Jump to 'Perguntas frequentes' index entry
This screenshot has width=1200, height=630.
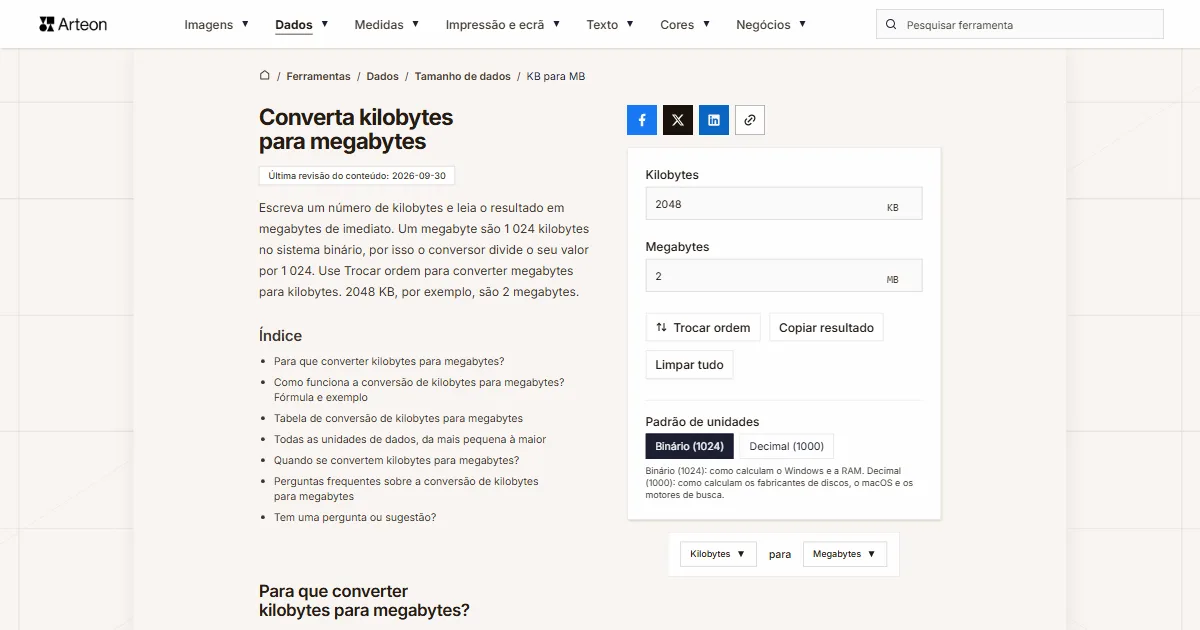[406, 489]
